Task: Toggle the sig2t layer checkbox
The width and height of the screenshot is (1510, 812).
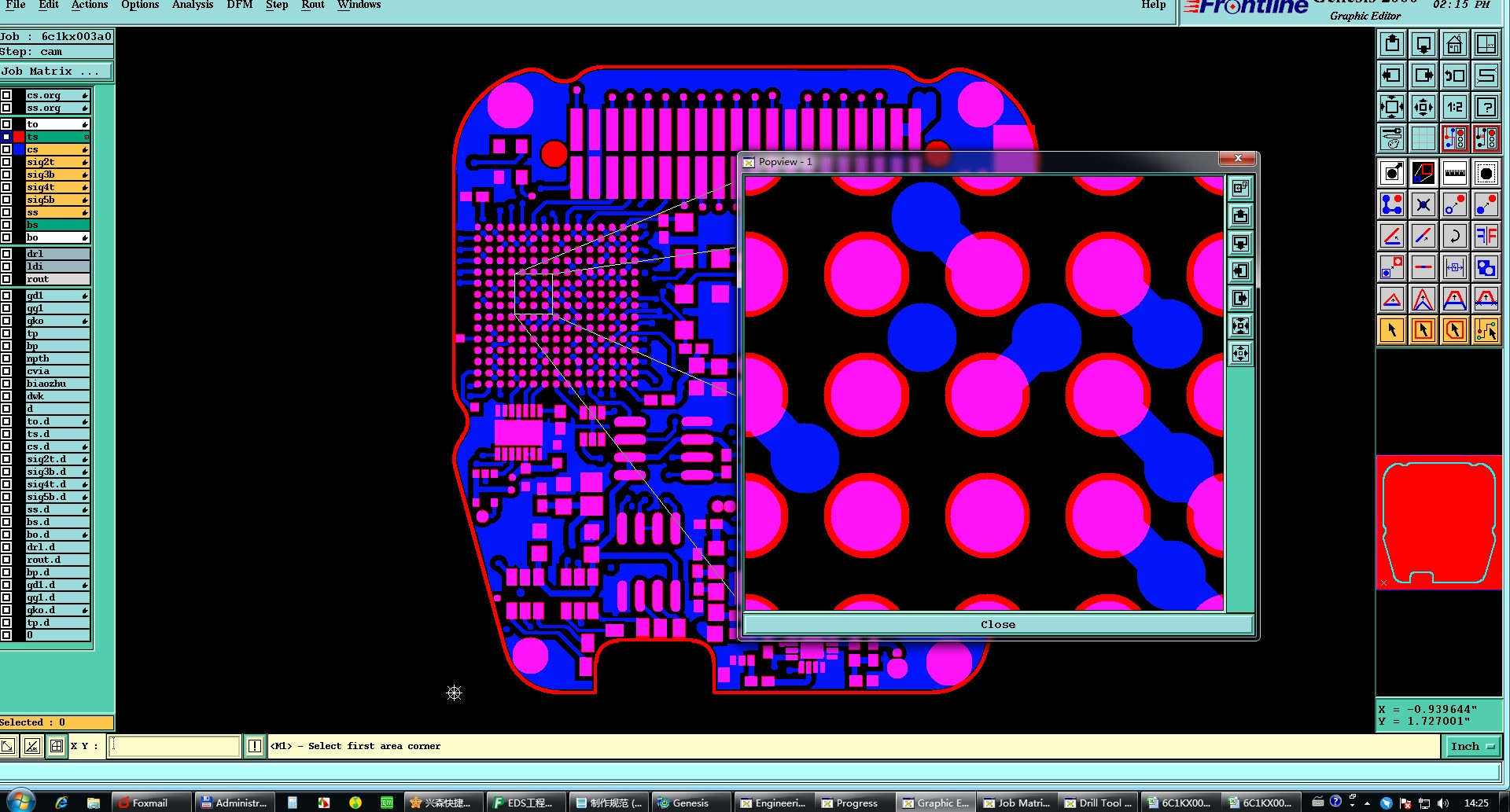Action: (x=6, y=162)
